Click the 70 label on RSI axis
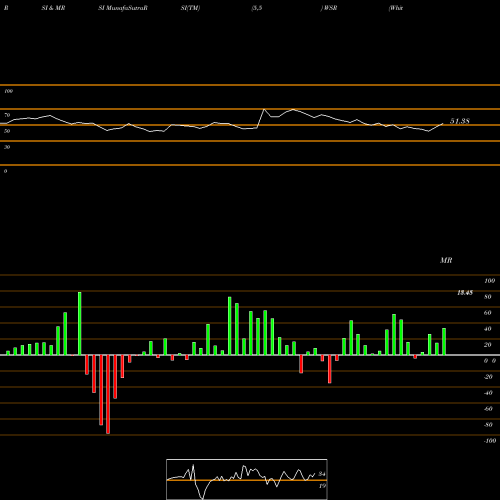Viewport: 500px width, 500px height. 7,115
